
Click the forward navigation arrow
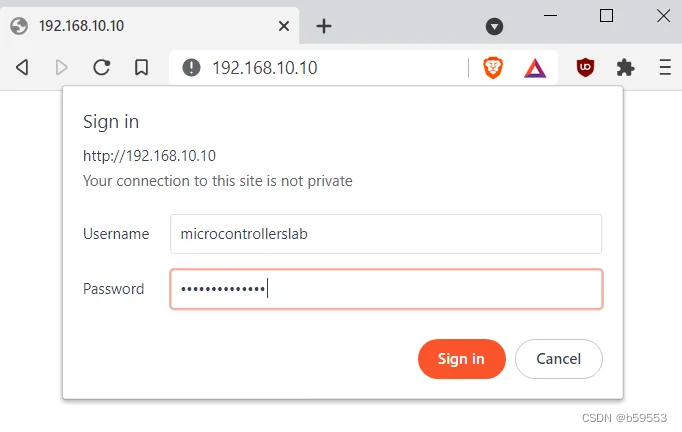click(x=62, y=67)
